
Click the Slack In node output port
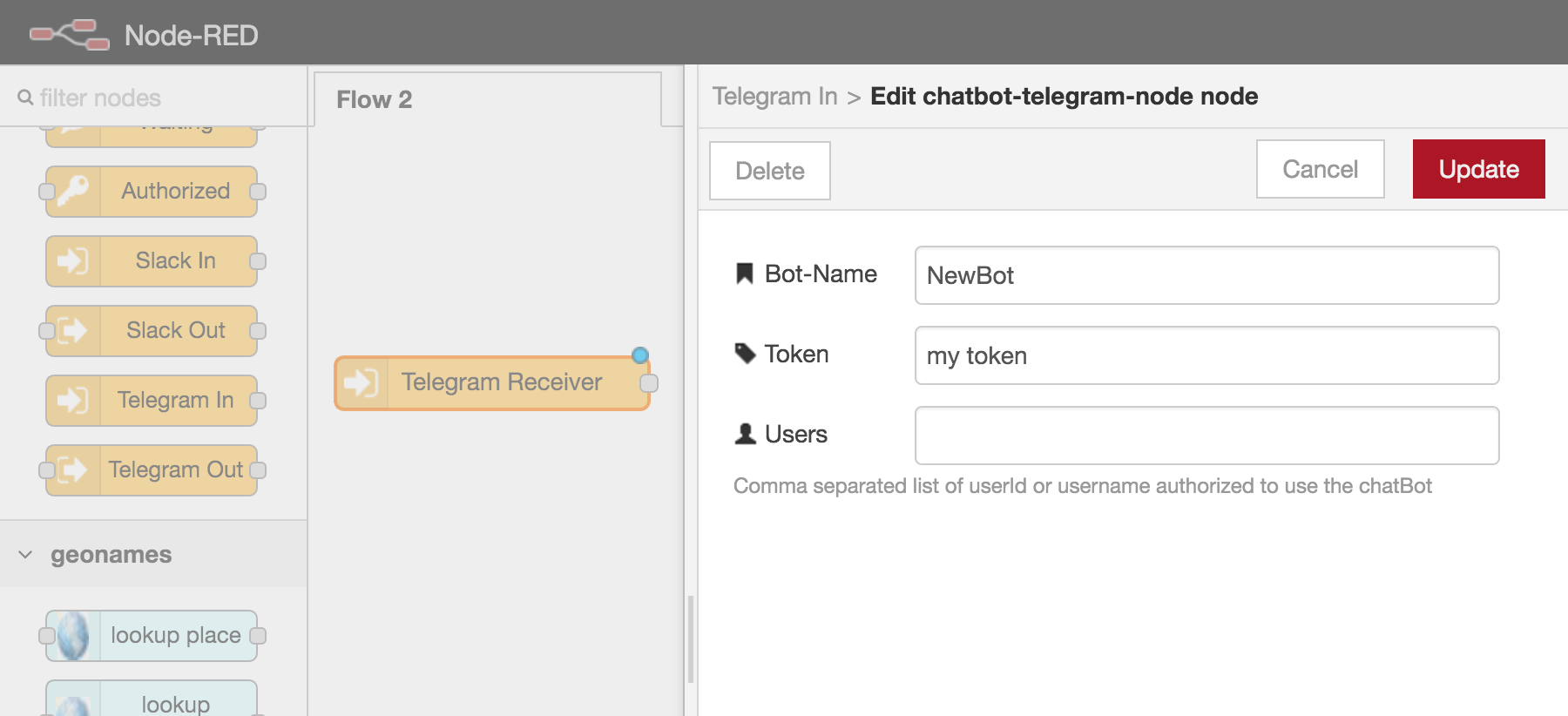(258, 261)
